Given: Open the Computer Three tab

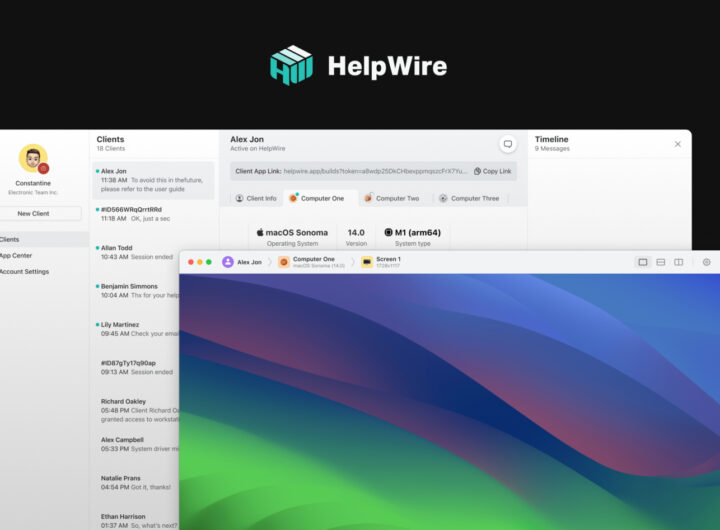Looking at the screenshot, I should (x=468, y=198).
